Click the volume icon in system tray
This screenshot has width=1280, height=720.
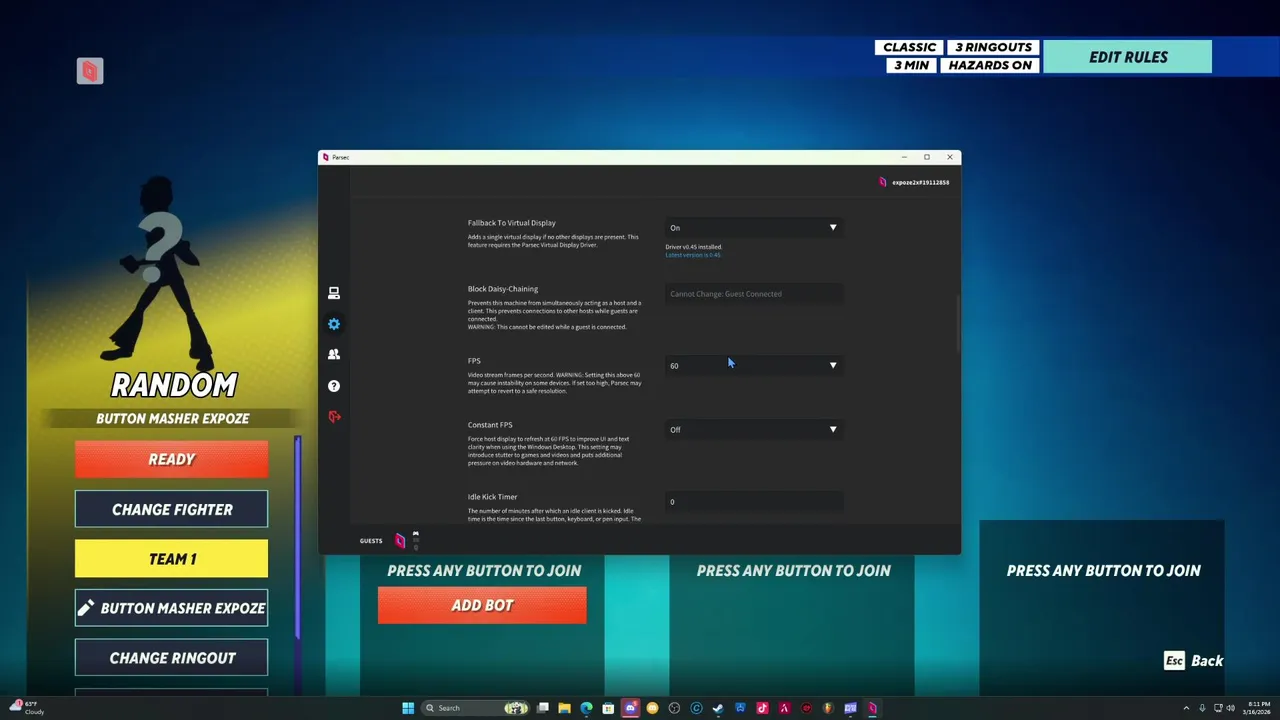(x=1230, y=708)
